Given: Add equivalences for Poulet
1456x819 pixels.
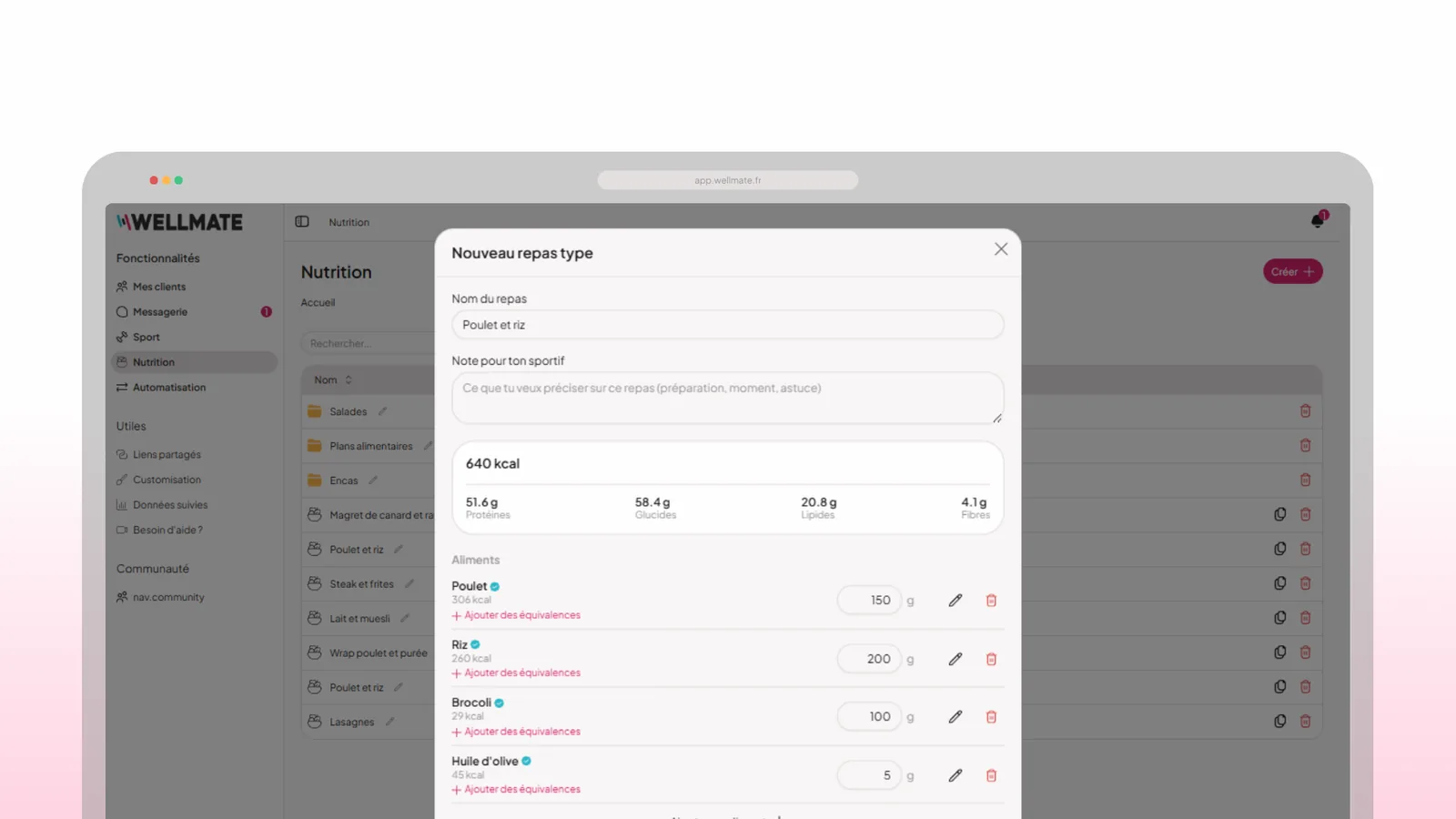Looking at the screenshot, I should click(x=516, y=615).
